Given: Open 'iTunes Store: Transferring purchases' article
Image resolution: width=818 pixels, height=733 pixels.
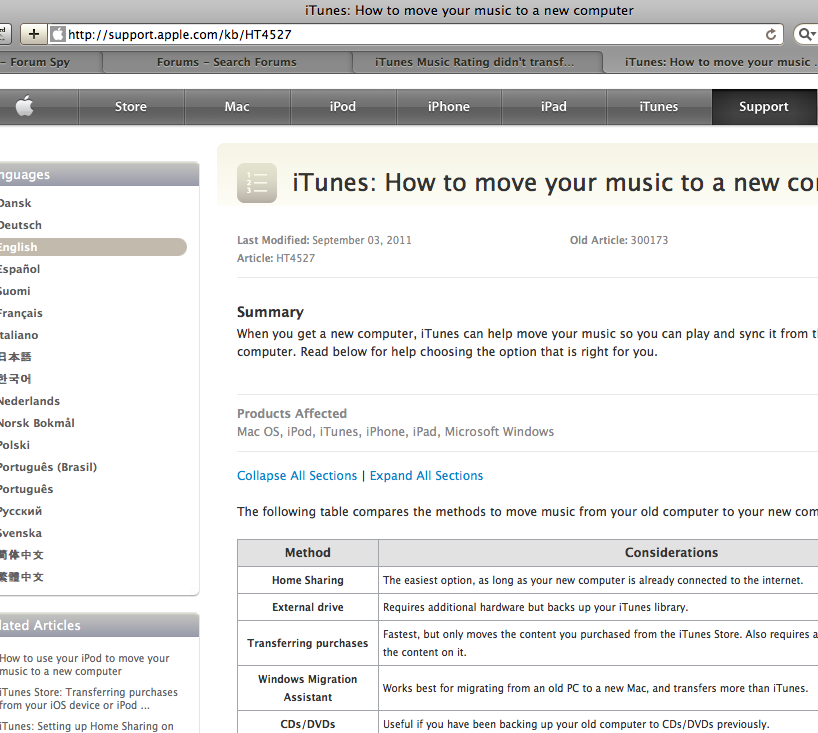Looking at the screenshot, I should tap(89, 699).
